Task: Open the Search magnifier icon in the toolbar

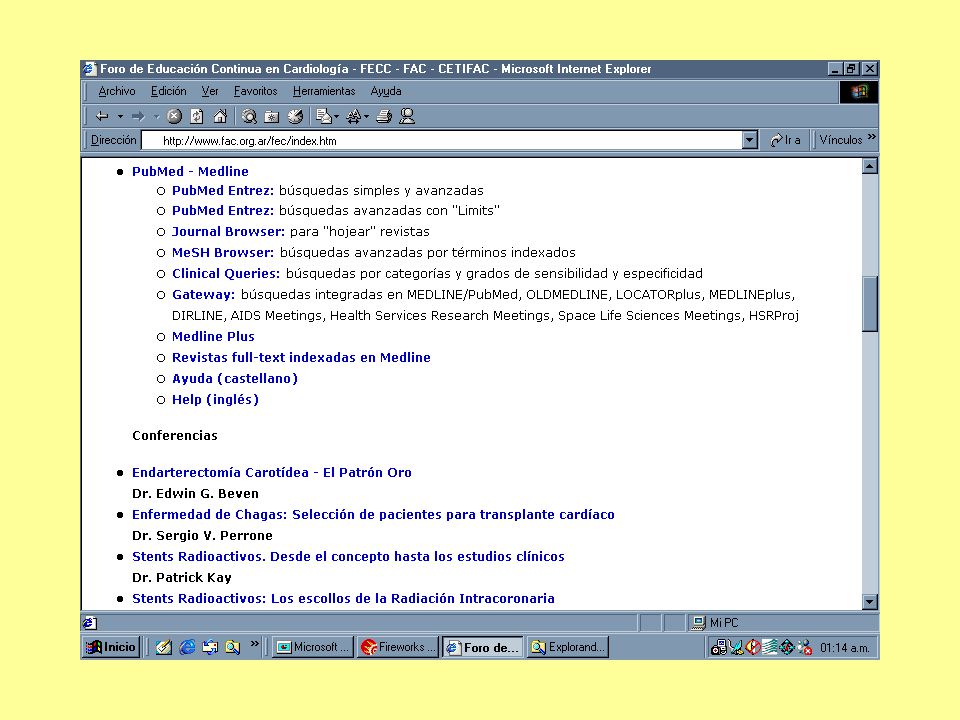Action: click(249, 116)
